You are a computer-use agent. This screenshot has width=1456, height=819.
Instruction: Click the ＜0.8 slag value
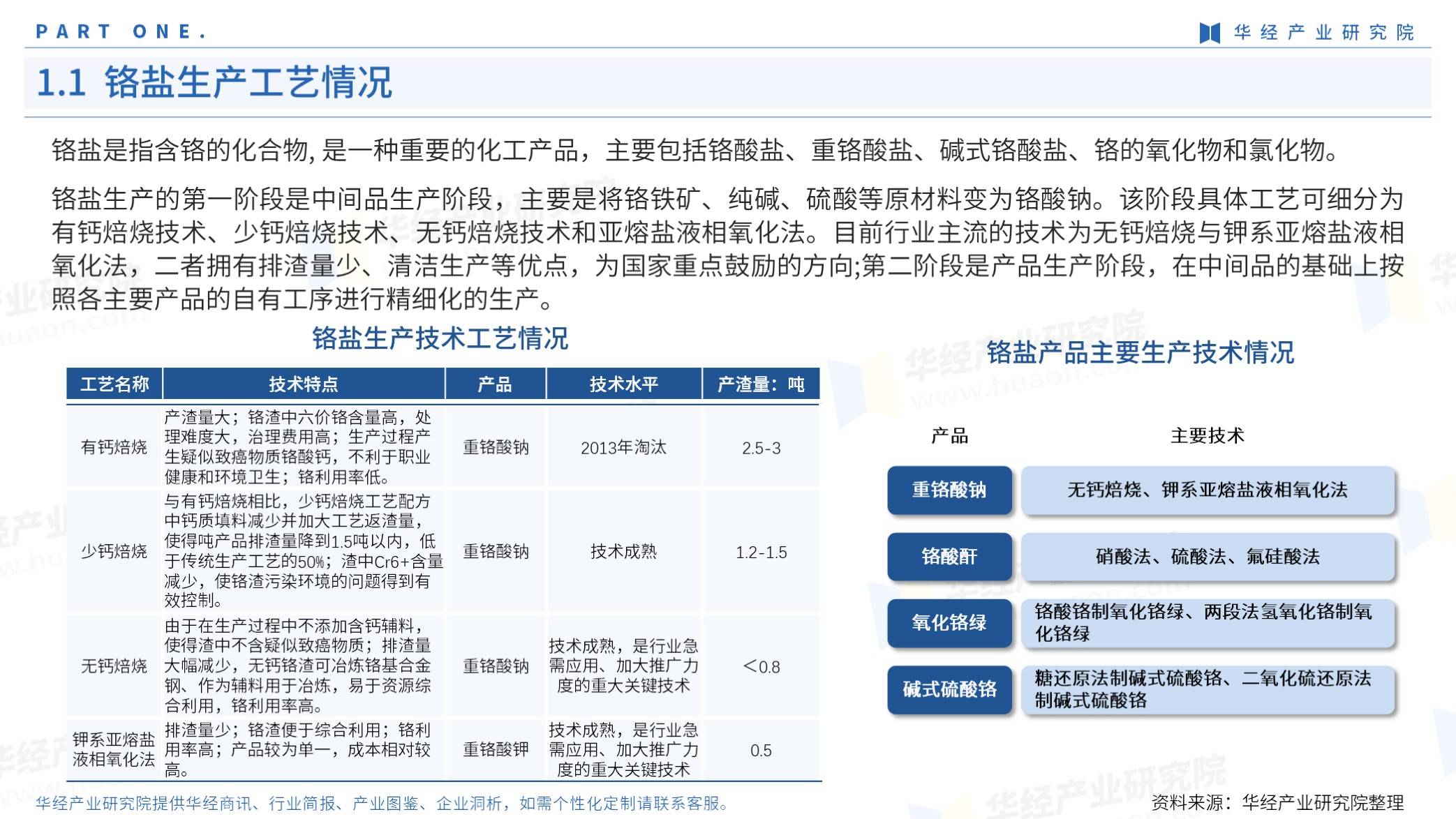click(761, 667)
